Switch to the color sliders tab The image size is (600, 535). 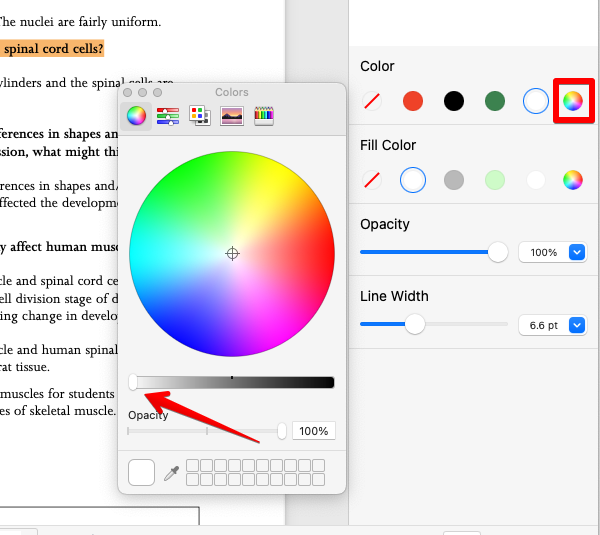pyautogui.click(x=168, y=116)
